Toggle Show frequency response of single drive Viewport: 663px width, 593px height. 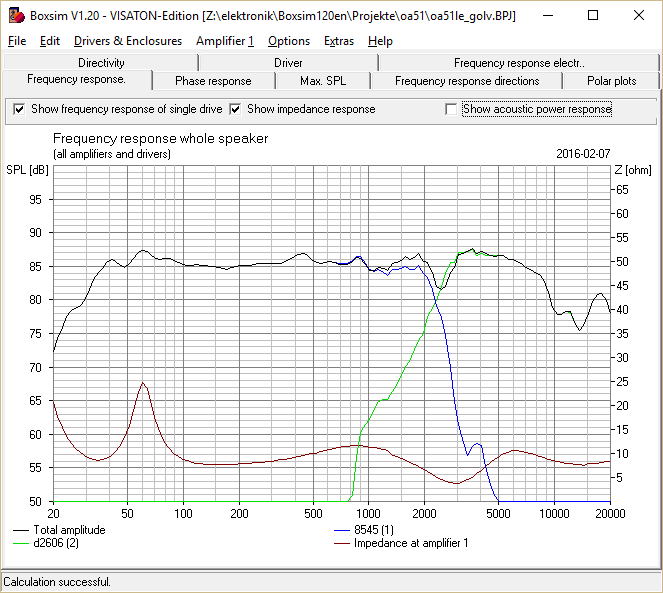click(x=19, y=109)
